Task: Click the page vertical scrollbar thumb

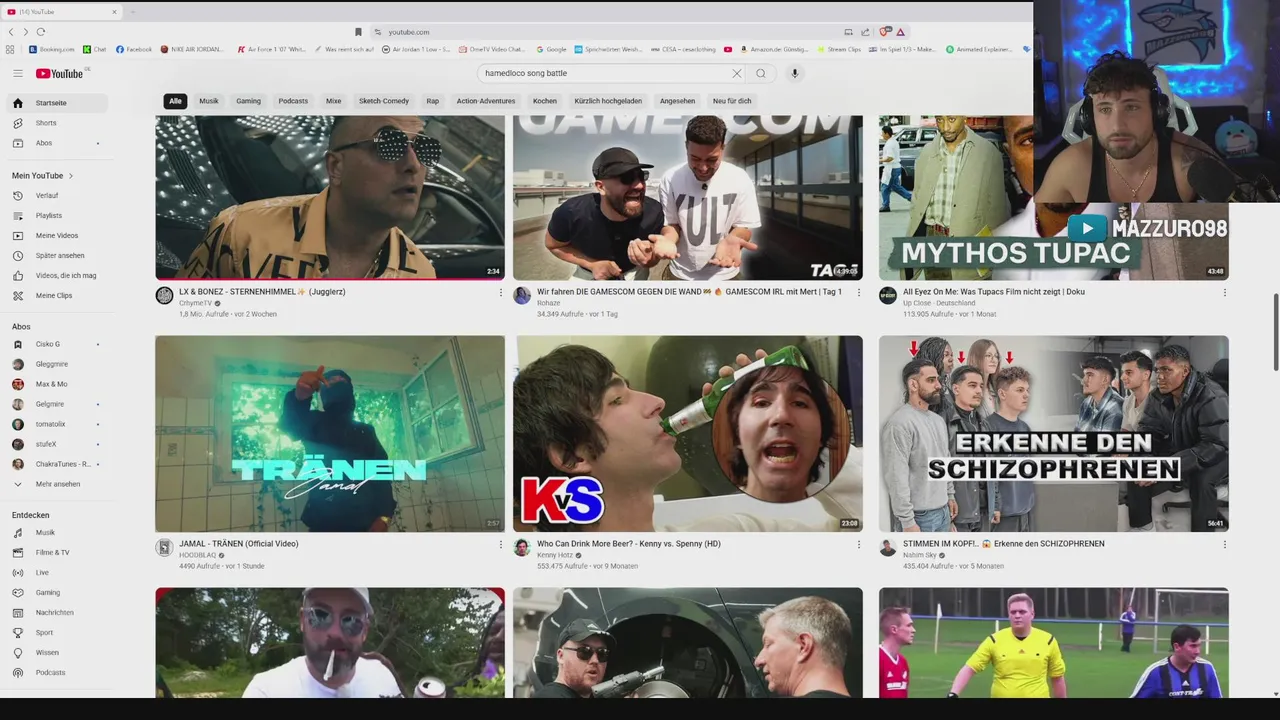Action: coord(1275,332)
